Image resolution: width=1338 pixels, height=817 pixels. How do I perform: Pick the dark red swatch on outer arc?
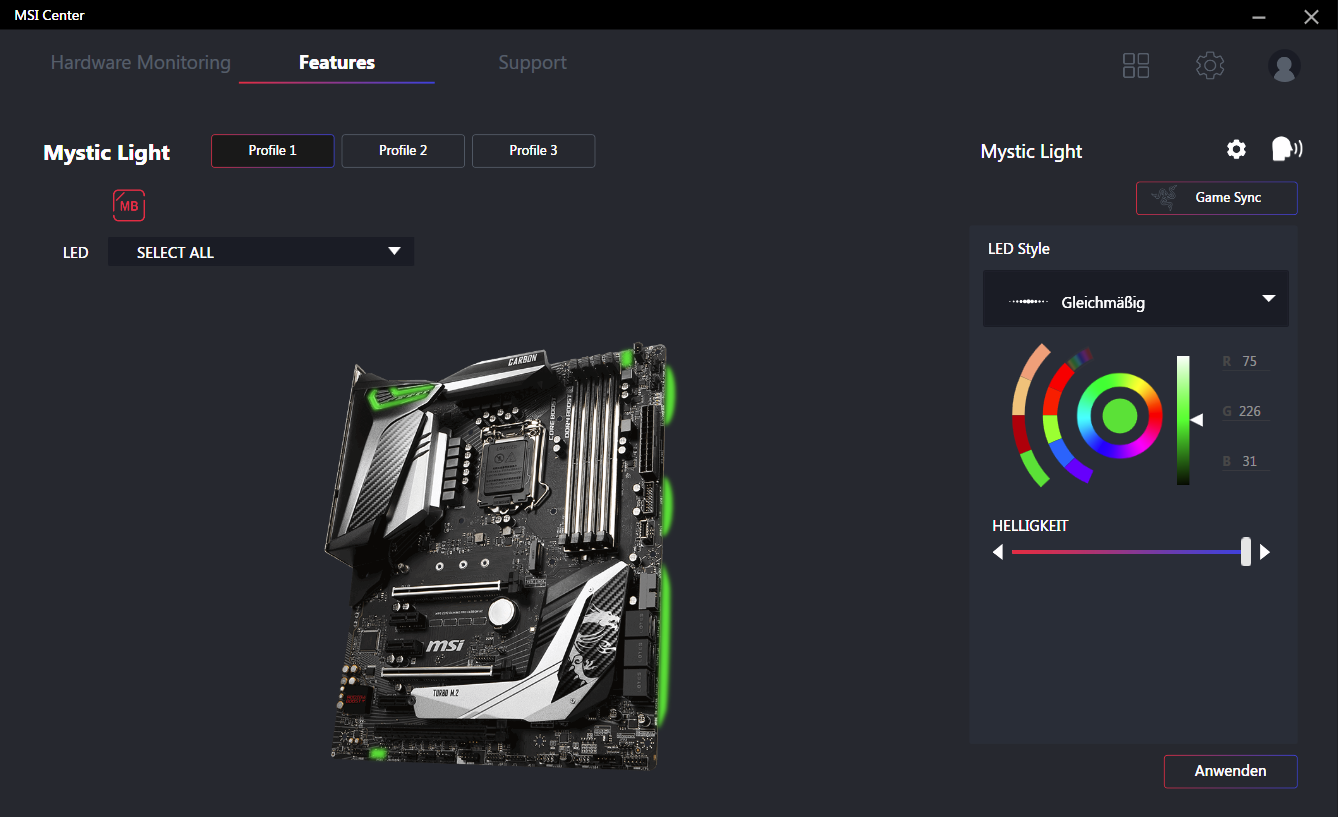[1020, 433]
